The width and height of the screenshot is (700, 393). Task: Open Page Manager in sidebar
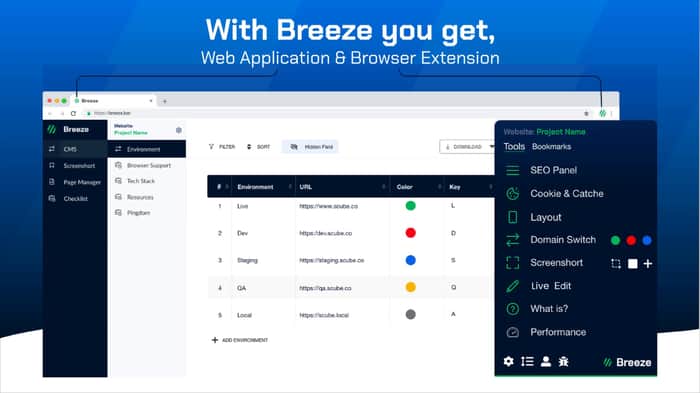[75, 182]
